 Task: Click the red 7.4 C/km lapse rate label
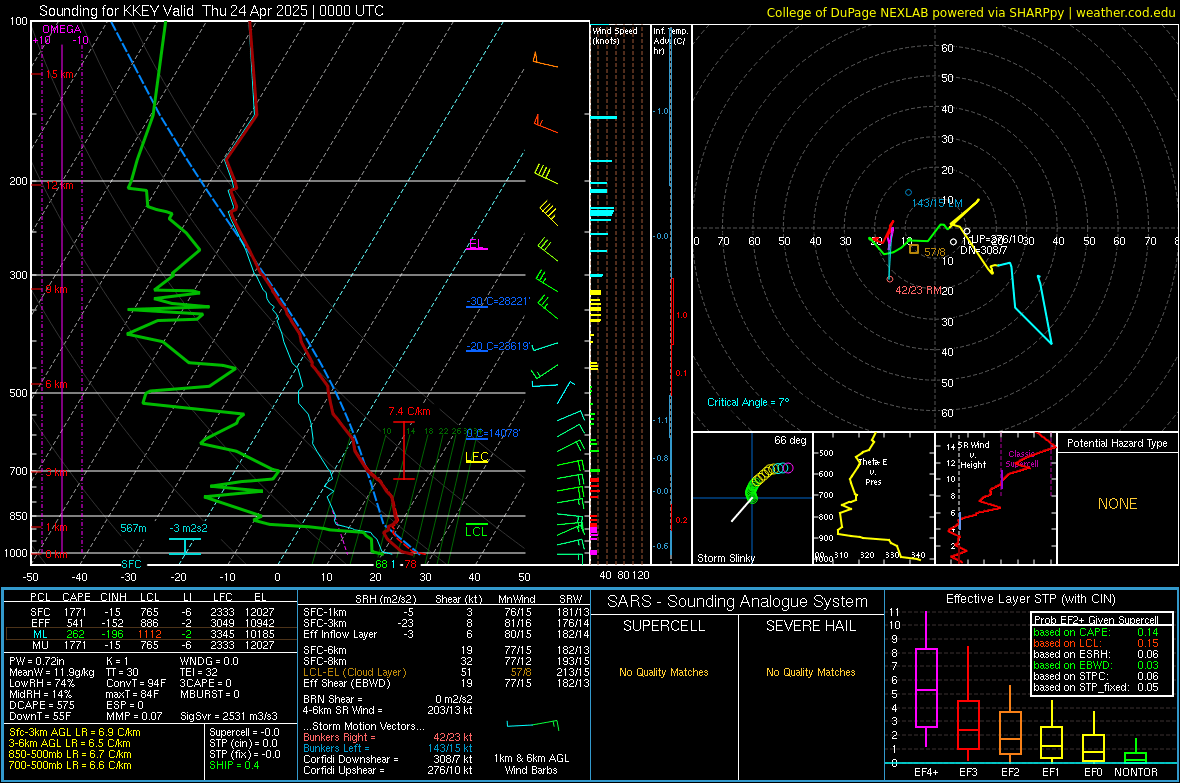click(409, 411)
